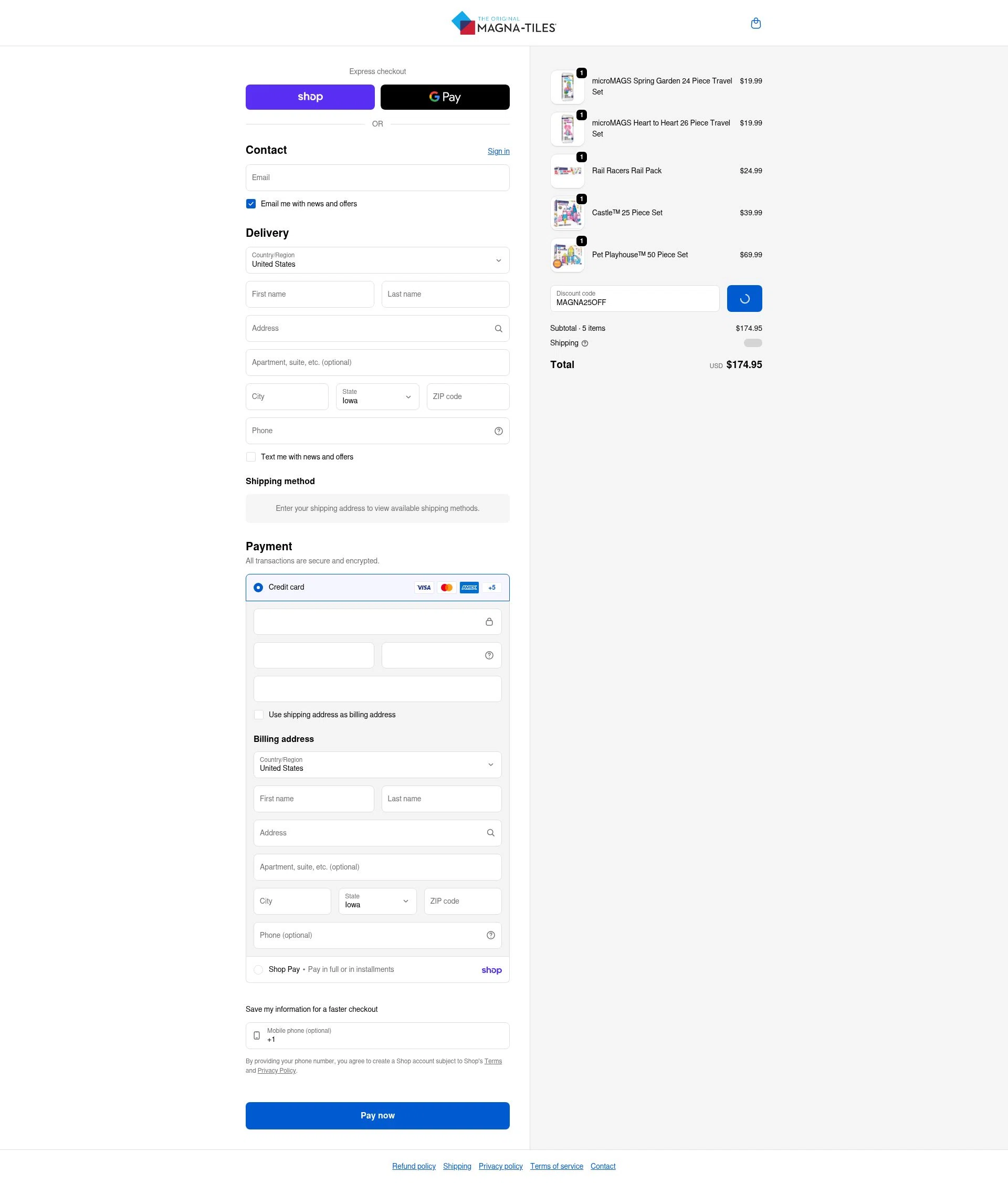This screenshot has width=1008, height=1183.
Task: Click the search icon in the delivery Address field
Action: 498,328
